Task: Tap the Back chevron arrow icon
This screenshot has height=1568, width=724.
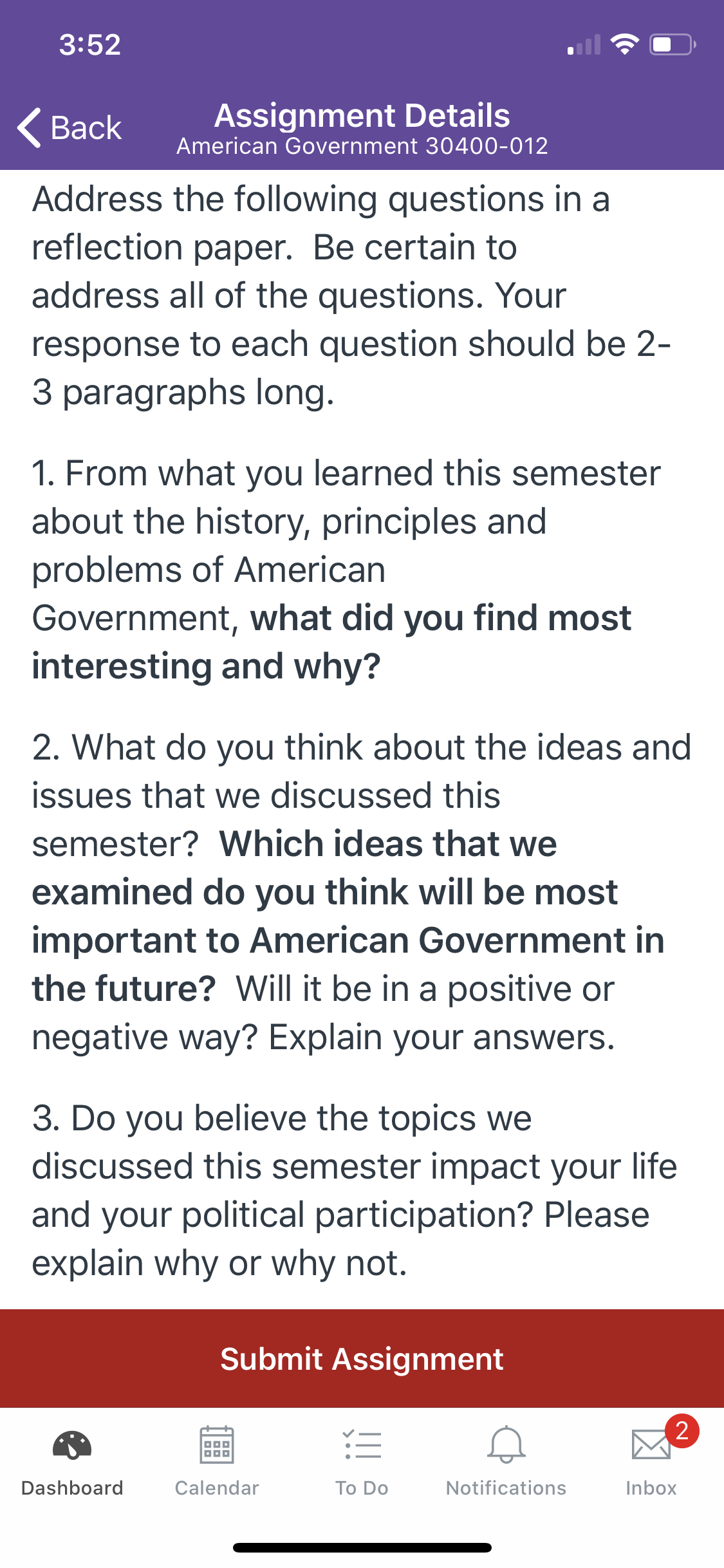Action: pos(30,127)
